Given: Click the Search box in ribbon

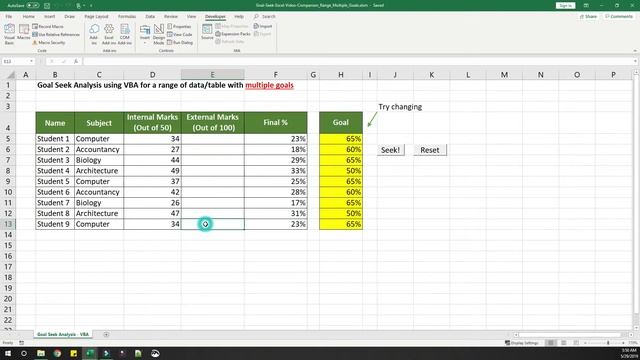Looking at the screenshot, I should [x=265, y=16].
